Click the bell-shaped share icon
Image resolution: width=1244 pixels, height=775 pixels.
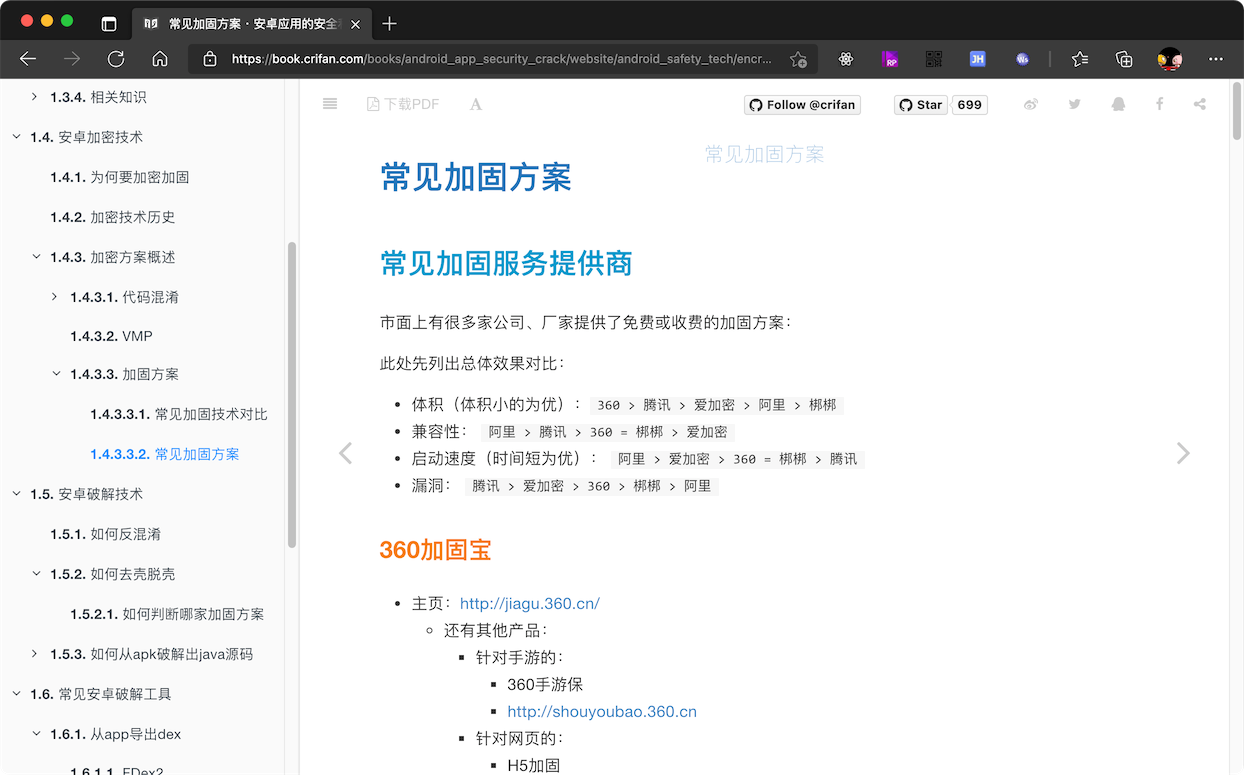(x=1118, y=104)
